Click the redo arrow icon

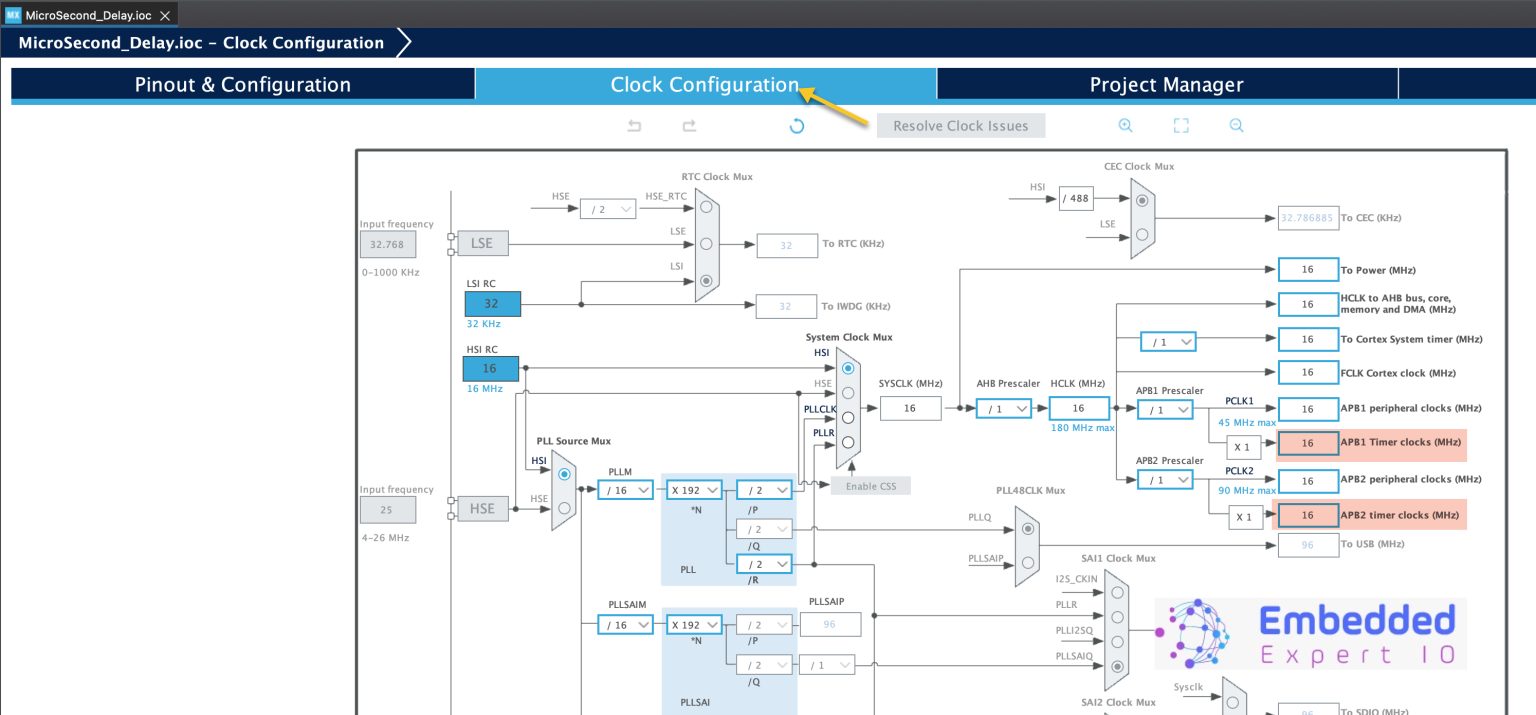coord(689,126)
